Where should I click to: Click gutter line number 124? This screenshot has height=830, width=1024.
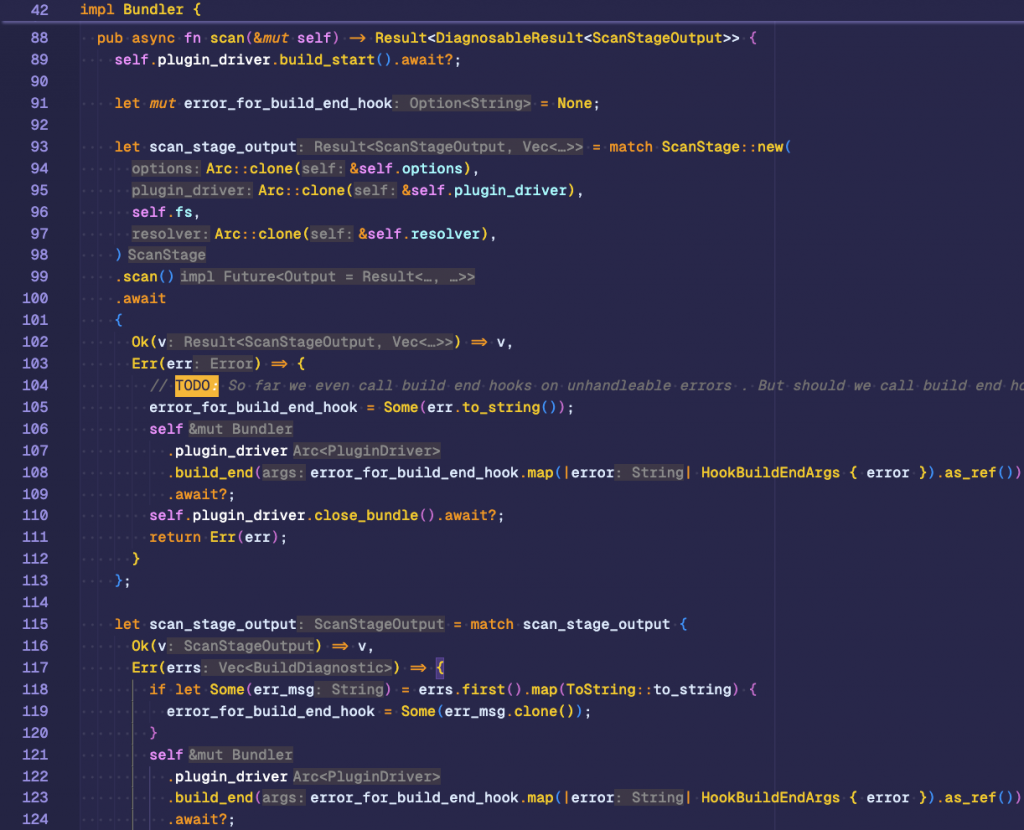pyautogui.click(x=35, y=819)
